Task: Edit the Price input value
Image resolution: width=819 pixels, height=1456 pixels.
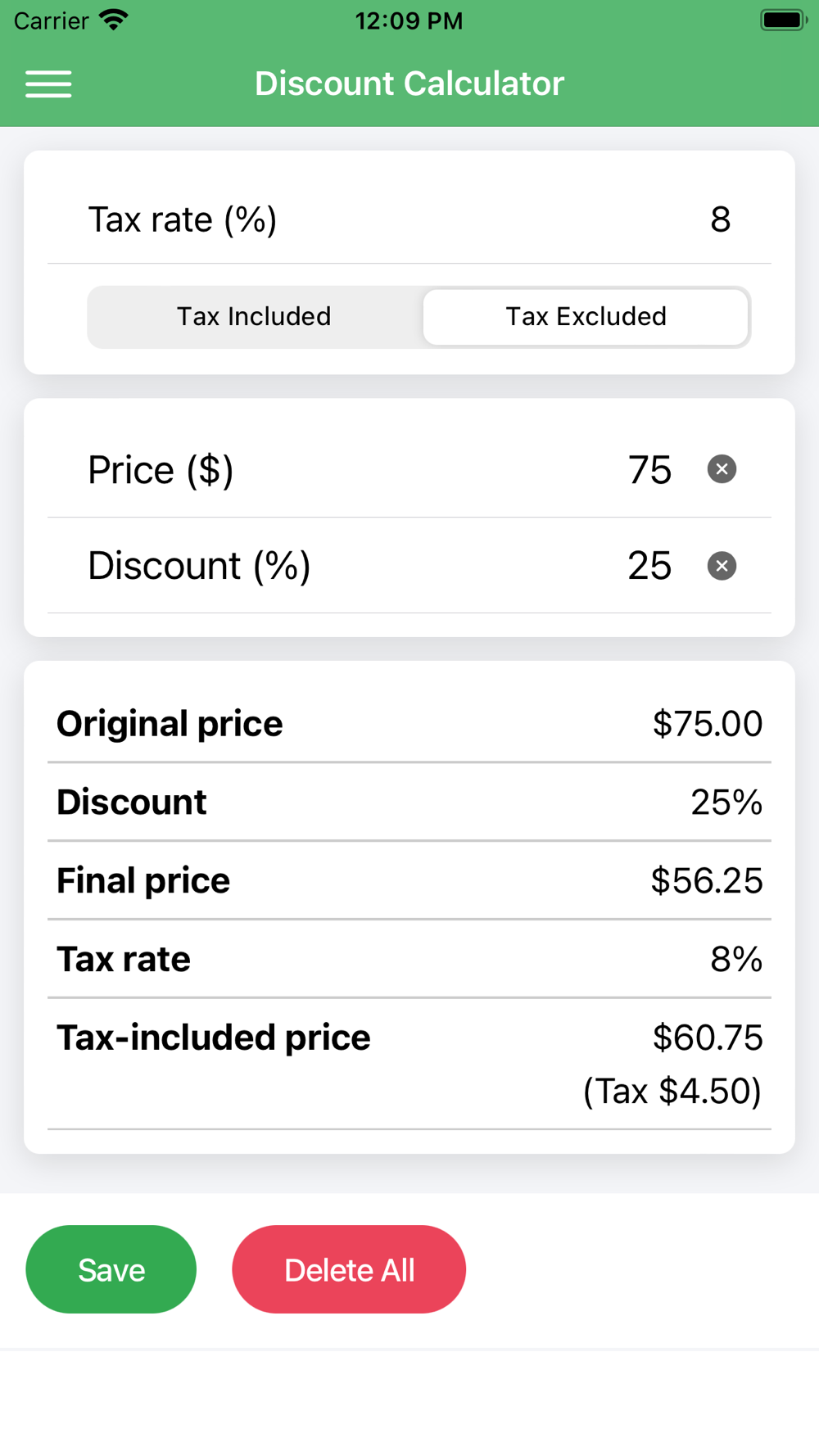Action: [649, 470]
